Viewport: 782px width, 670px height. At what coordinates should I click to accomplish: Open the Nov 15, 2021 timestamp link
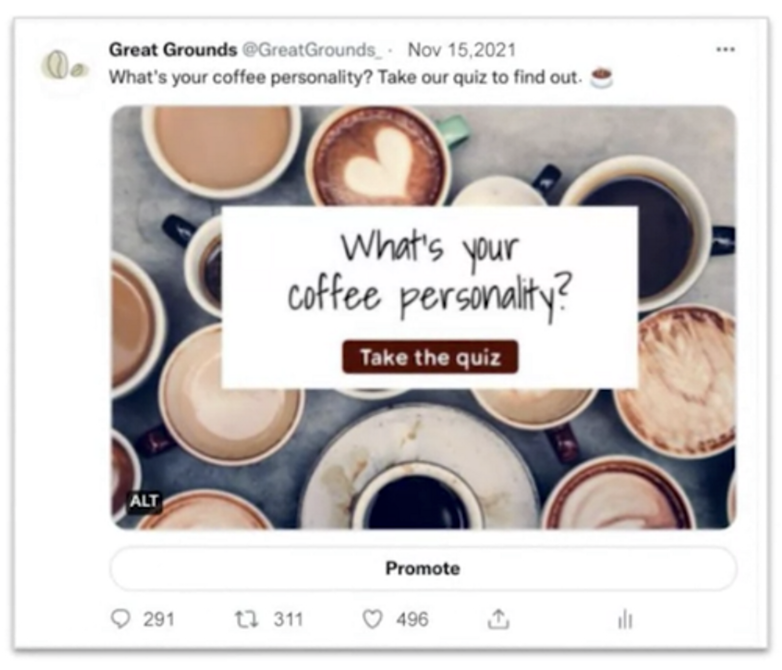(461, 50)
